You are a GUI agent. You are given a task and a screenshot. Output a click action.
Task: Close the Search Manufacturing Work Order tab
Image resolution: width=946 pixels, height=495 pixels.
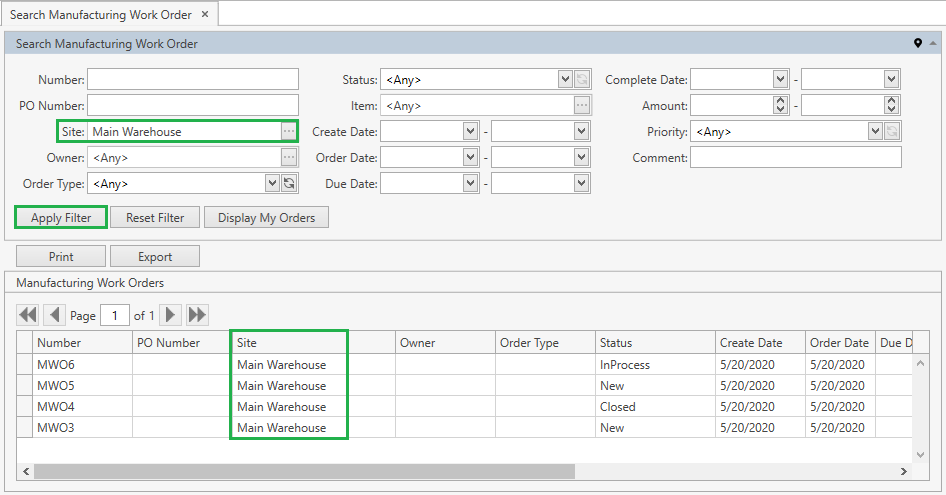pos(205,14)
